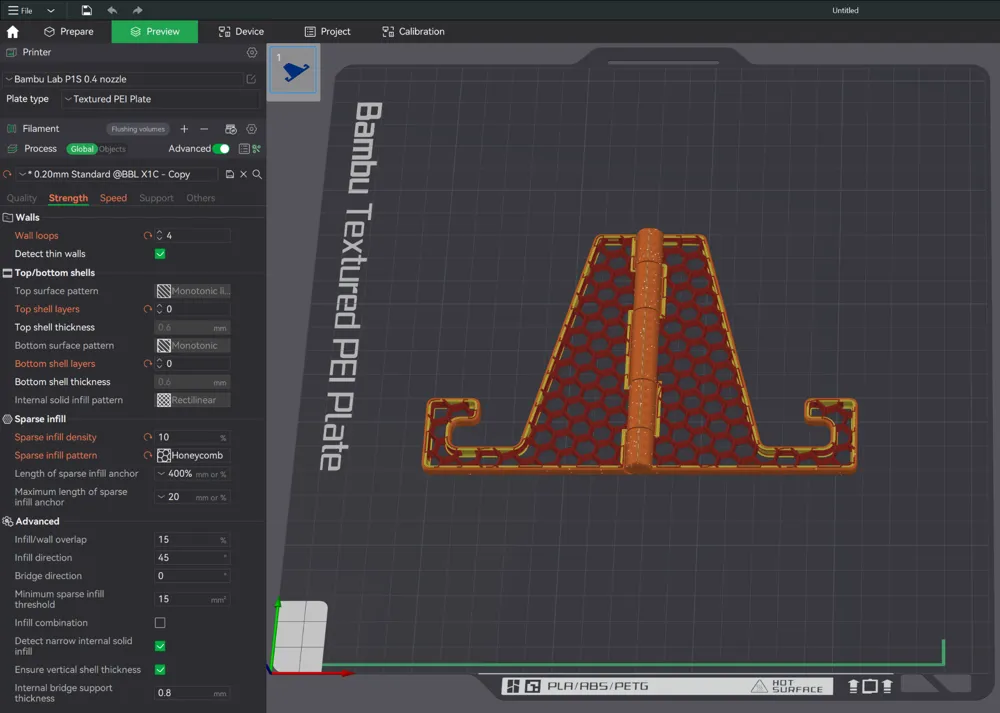Switch to the Prepare tab
Image resolution: width=1000 pixels, height=713 pixels.
[68, 31]
